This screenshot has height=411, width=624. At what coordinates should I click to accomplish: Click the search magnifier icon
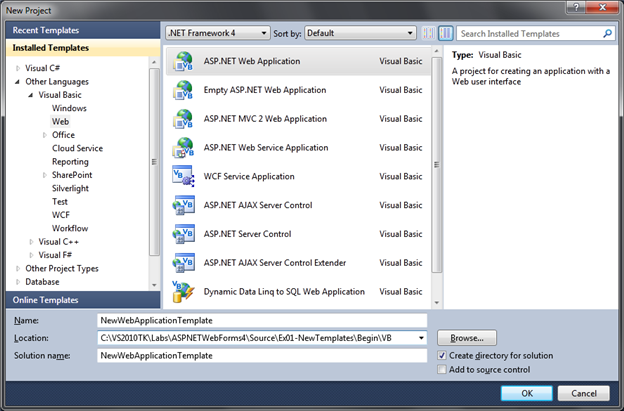coord(607,33)
